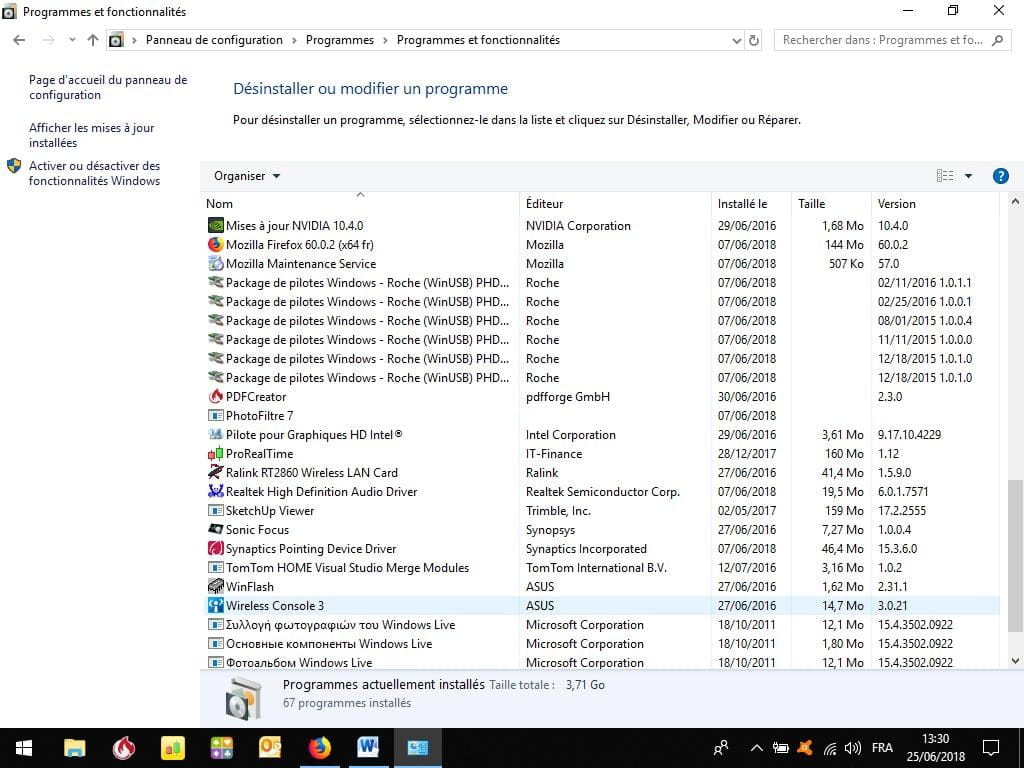Click the battery power tray icon
The width and height of the screenshot is (1024, 768).
pos(781,748)
